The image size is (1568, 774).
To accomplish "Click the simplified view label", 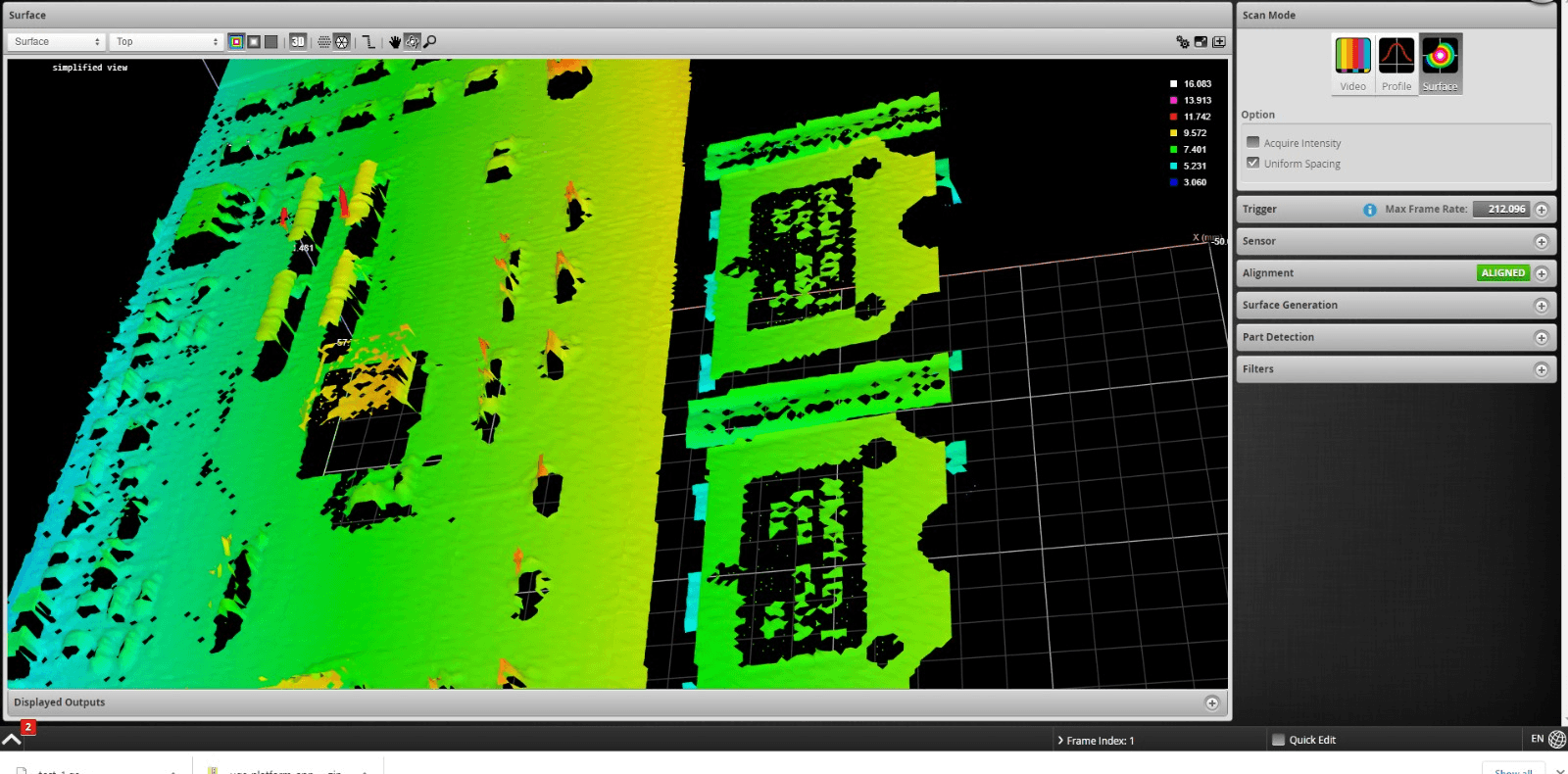I will coord(90,68).
